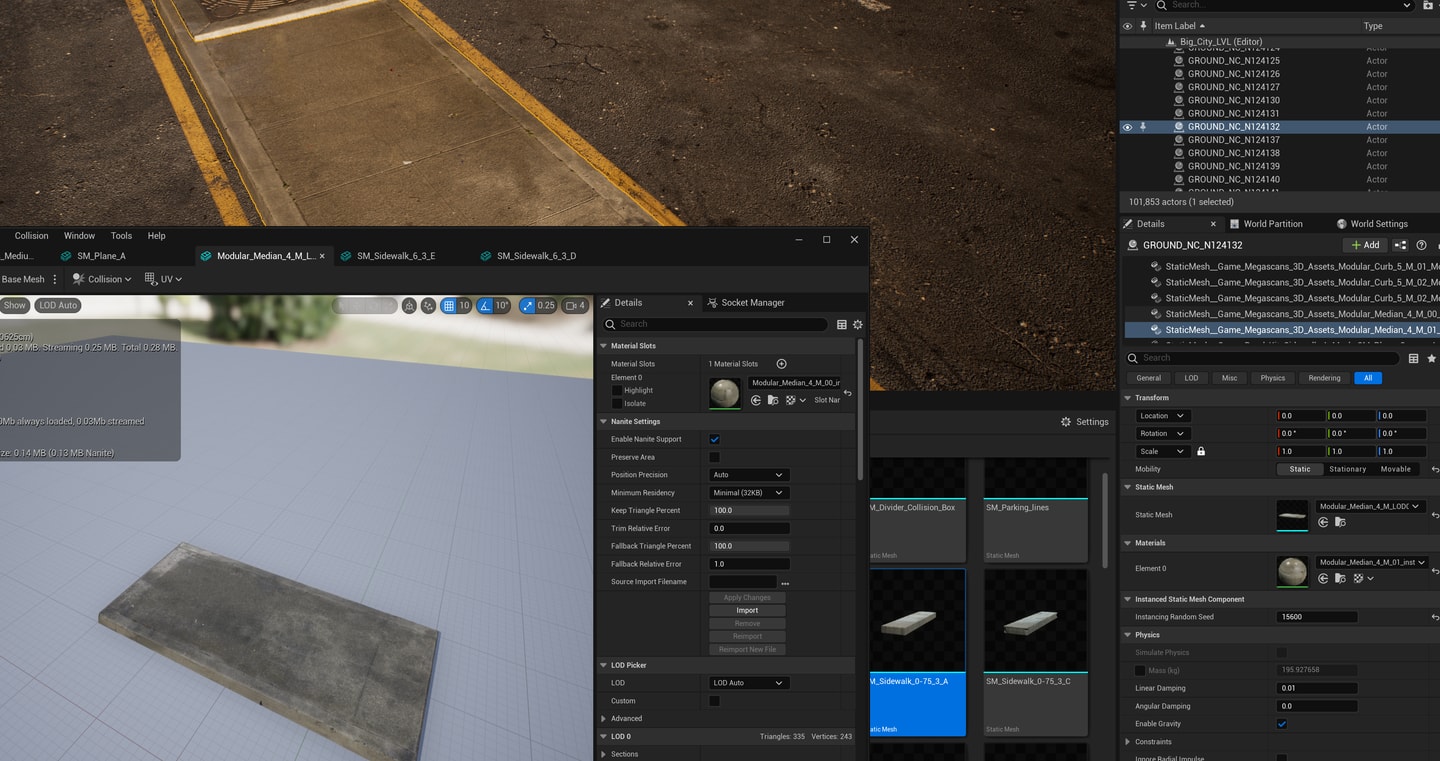Toggle grid snapping icon in mesh viewport

click(x=449, y=306)
